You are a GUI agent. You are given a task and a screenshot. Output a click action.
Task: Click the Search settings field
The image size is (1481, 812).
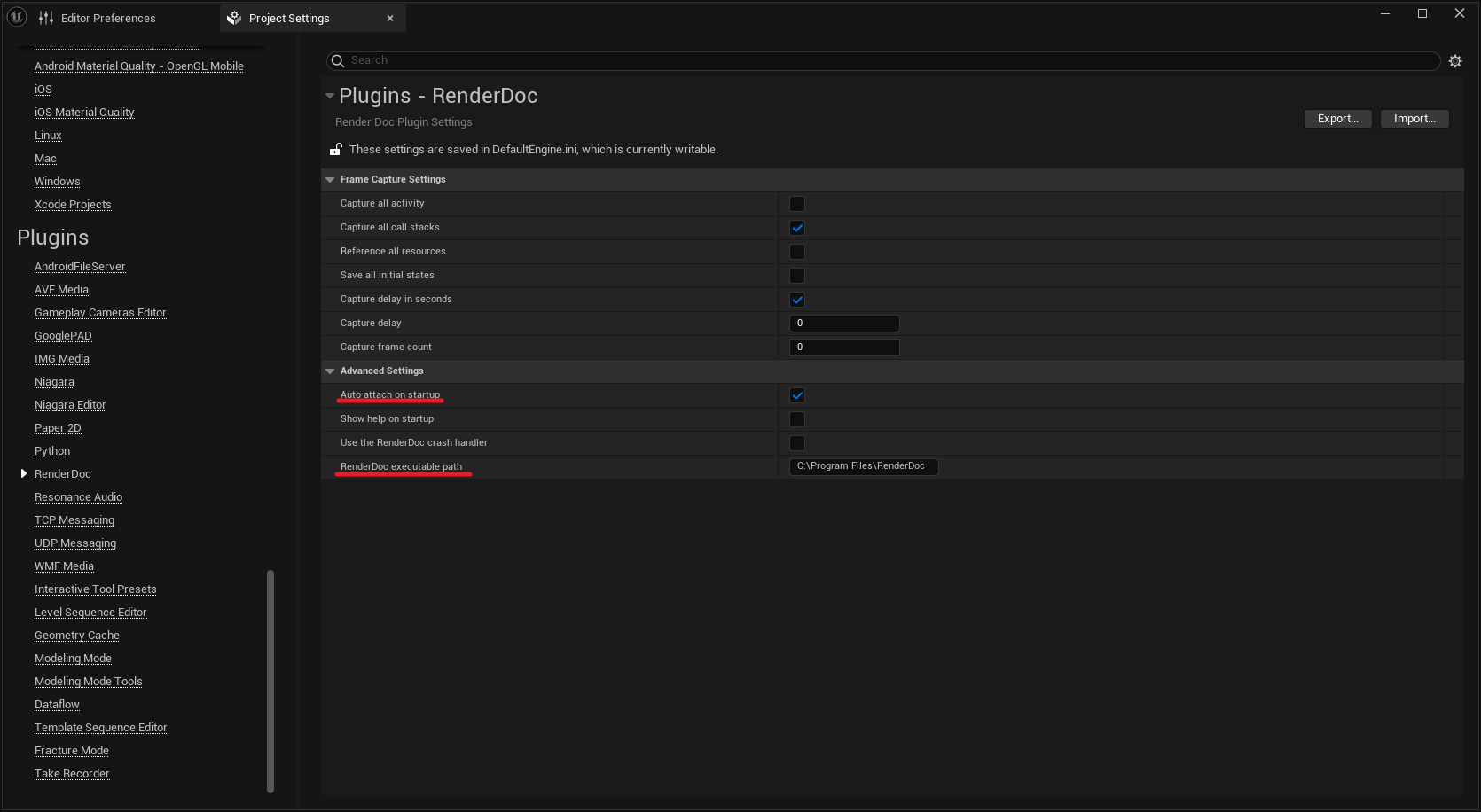883,60
